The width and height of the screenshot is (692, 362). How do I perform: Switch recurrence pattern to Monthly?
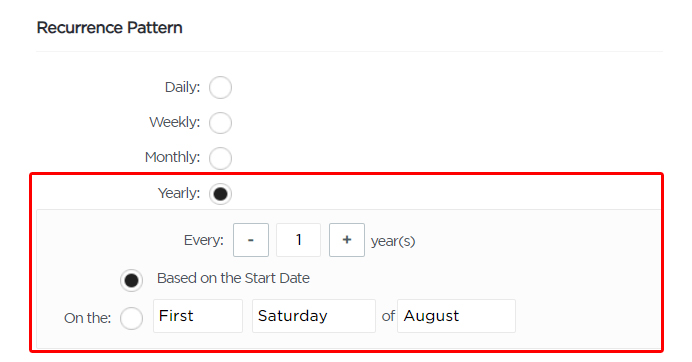tap(220, 158)
